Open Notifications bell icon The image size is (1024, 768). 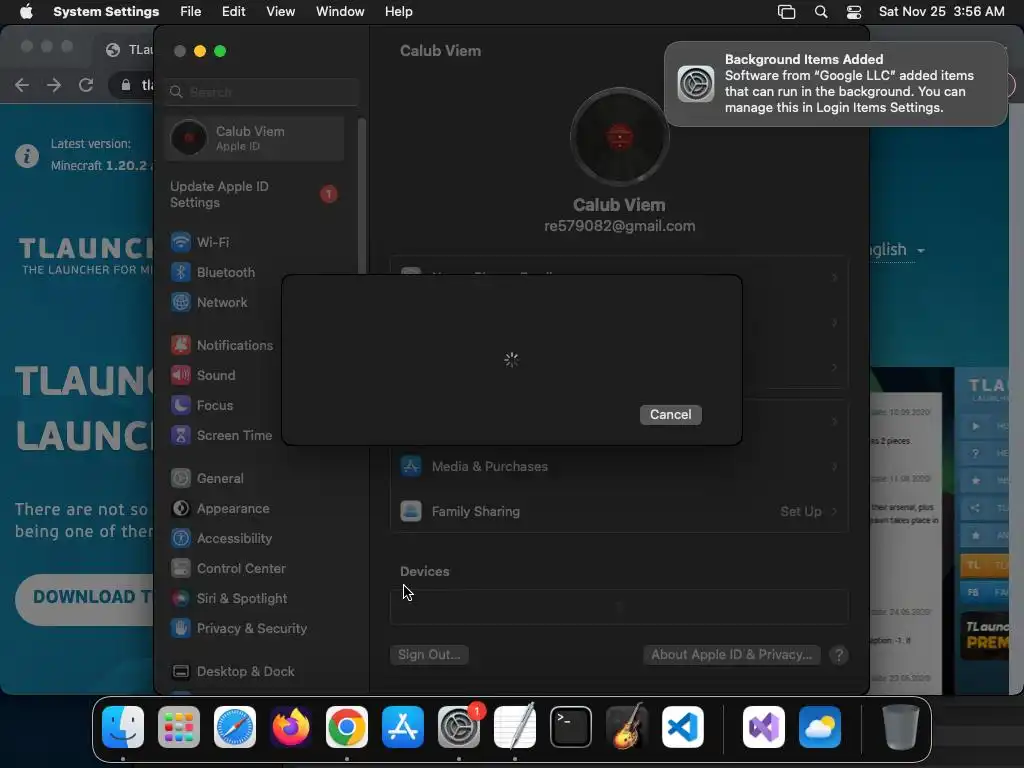point(181,345)
